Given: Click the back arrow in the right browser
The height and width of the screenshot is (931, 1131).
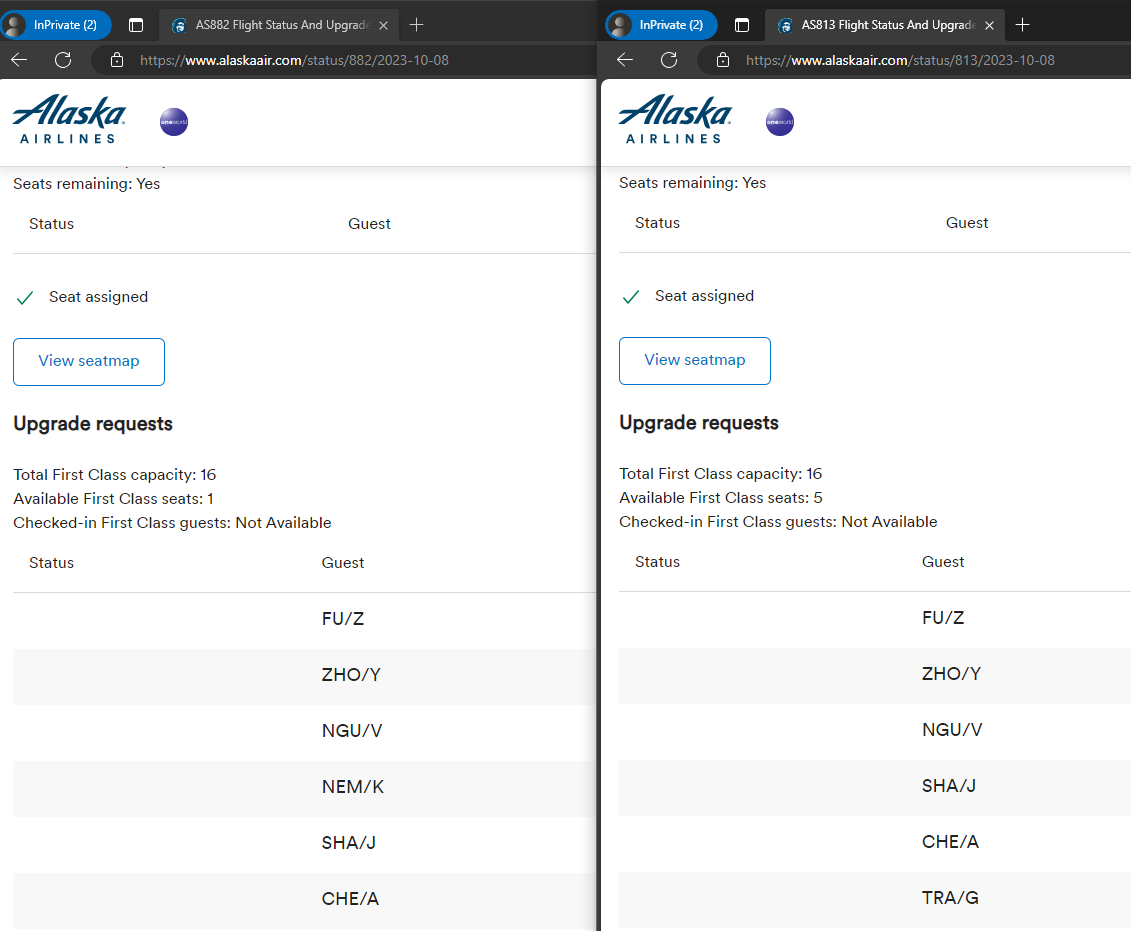Looking at the screenshot, I should 625,60.
